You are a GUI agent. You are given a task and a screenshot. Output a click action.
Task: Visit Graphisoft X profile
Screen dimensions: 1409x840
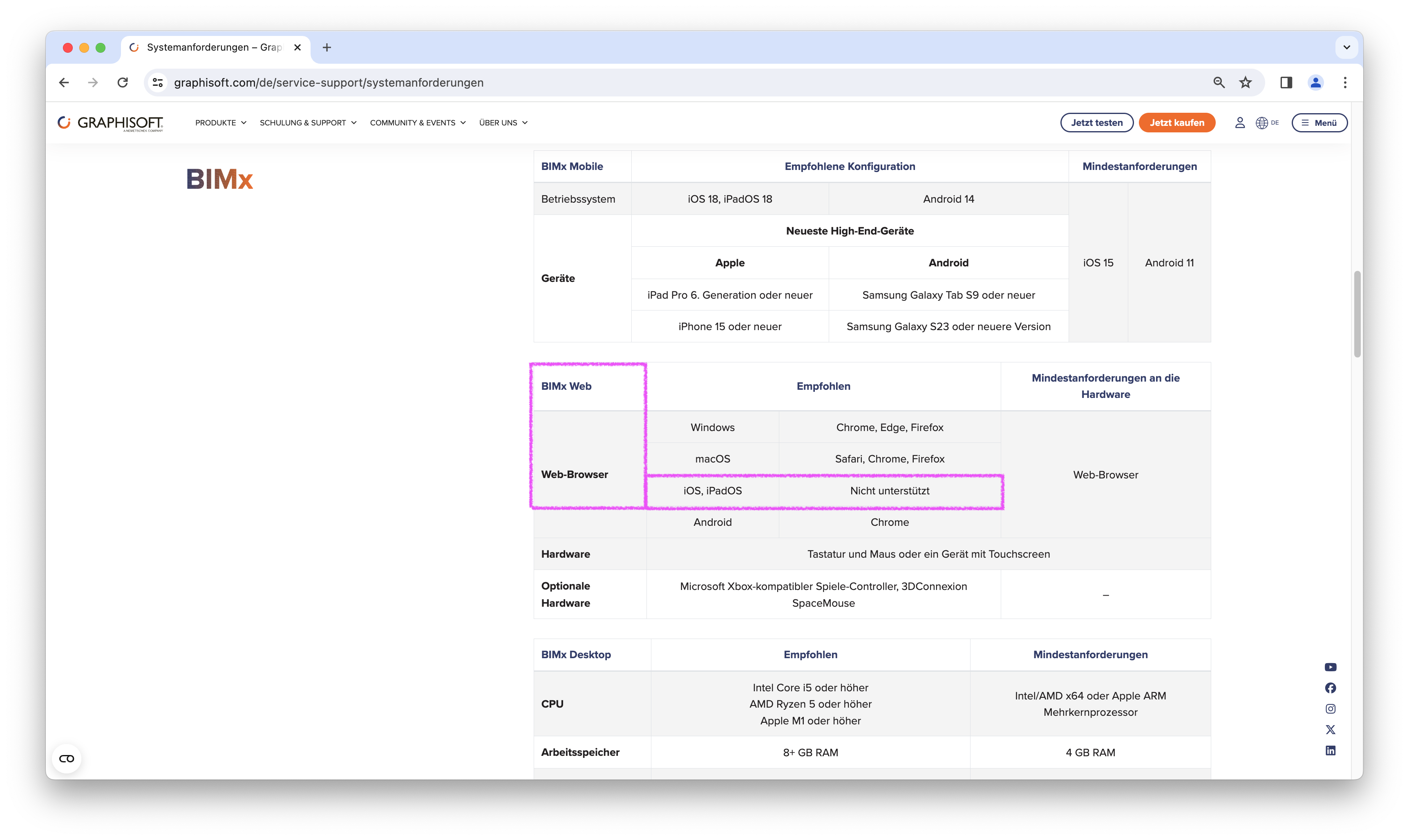coord(1330,730)
